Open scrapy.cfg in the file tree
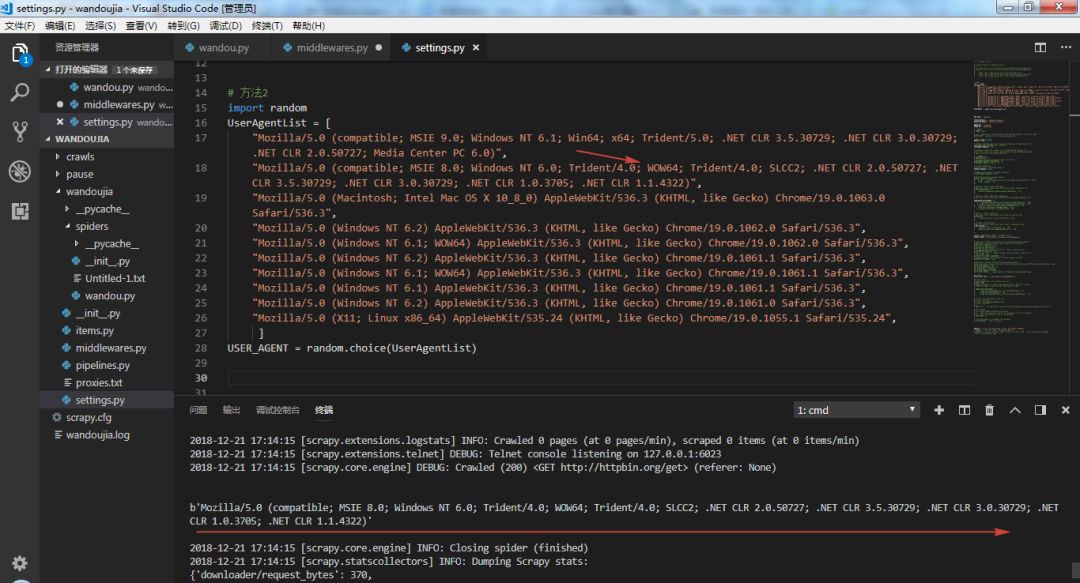Image resolution: width=1080 pixels, height=583 pixels. [107, 418]
